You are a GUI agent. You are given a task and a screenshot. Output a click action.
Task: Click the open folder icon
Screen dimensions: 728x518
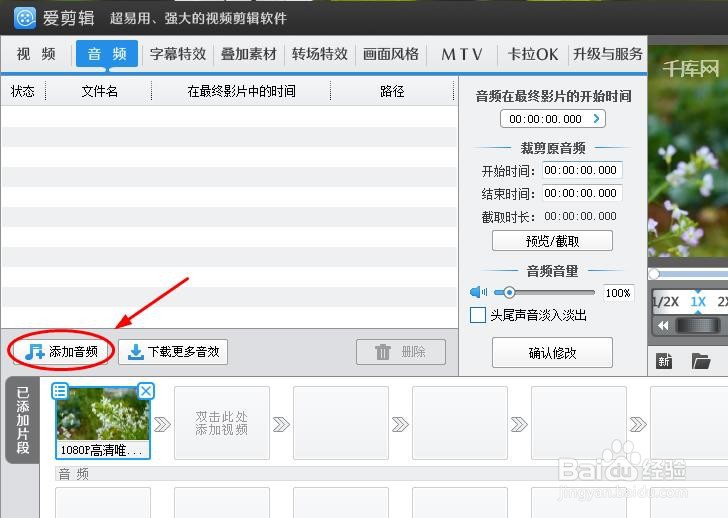(701, 361)
